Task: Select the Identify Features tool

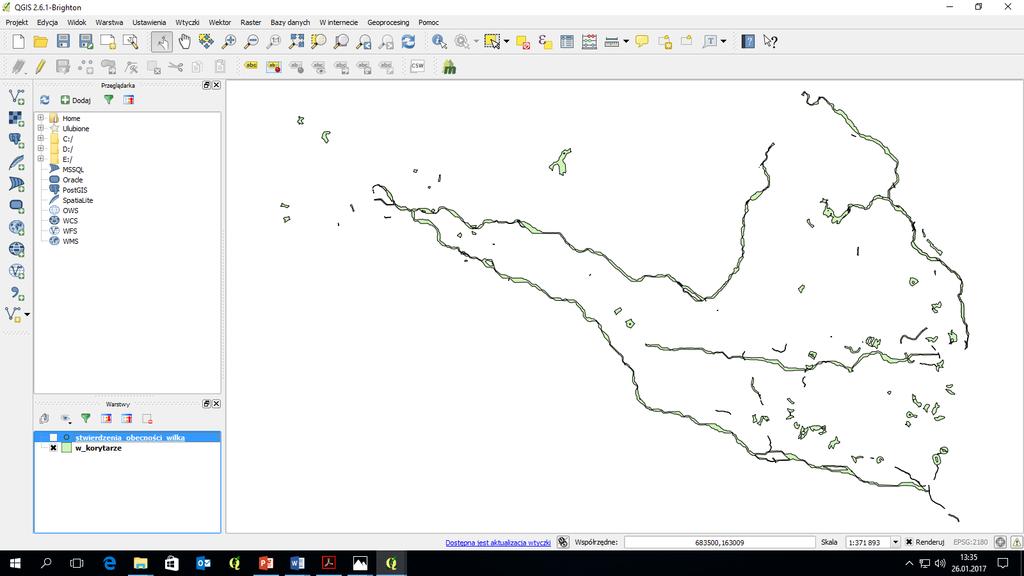Action: pos(440,42)
